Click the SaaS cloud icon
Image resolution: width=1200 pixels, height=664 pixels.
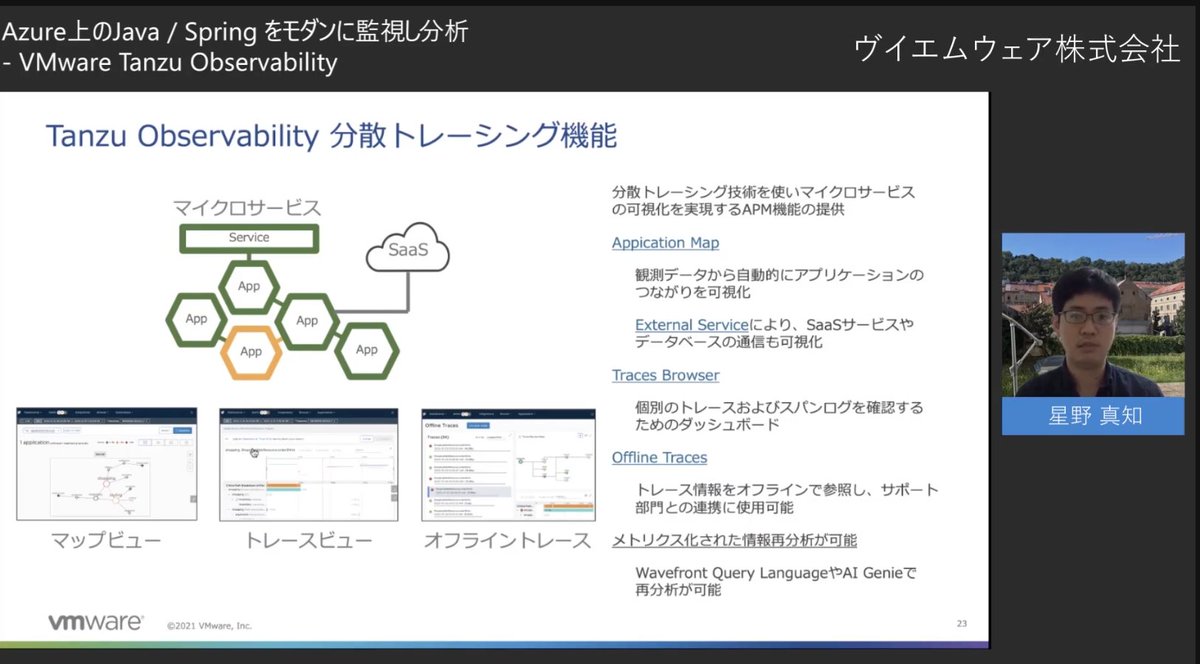click(407, 250)
